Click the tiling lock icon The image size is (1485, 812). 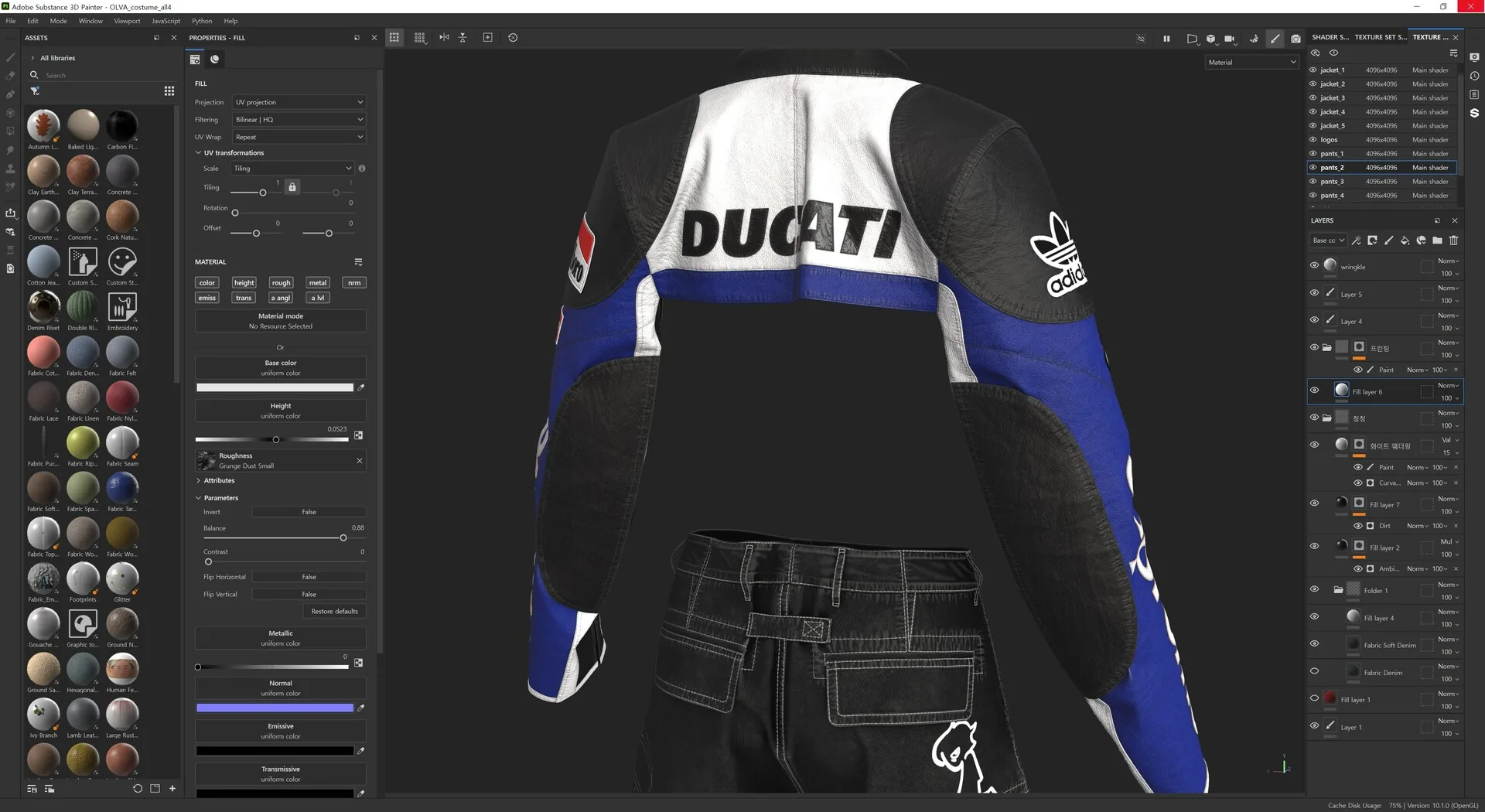click(x=292, y=187)
